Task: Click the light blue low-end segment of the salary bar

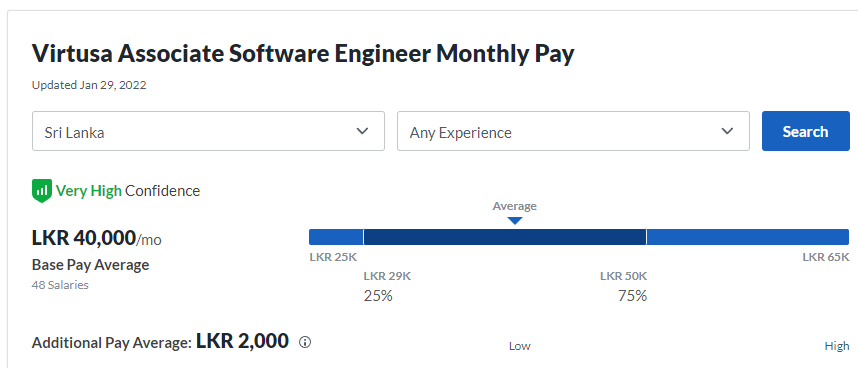Action: [336, 237]
